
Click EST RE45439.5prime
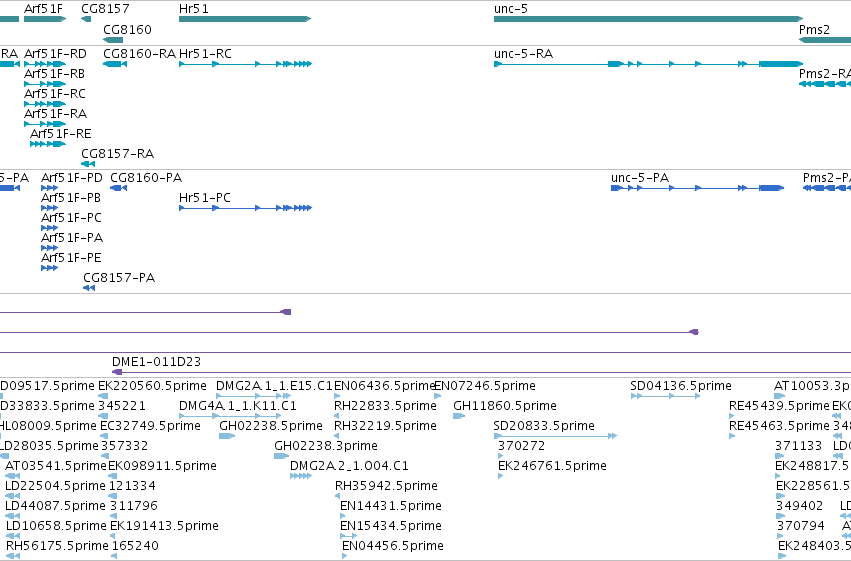tap(779, 406)
